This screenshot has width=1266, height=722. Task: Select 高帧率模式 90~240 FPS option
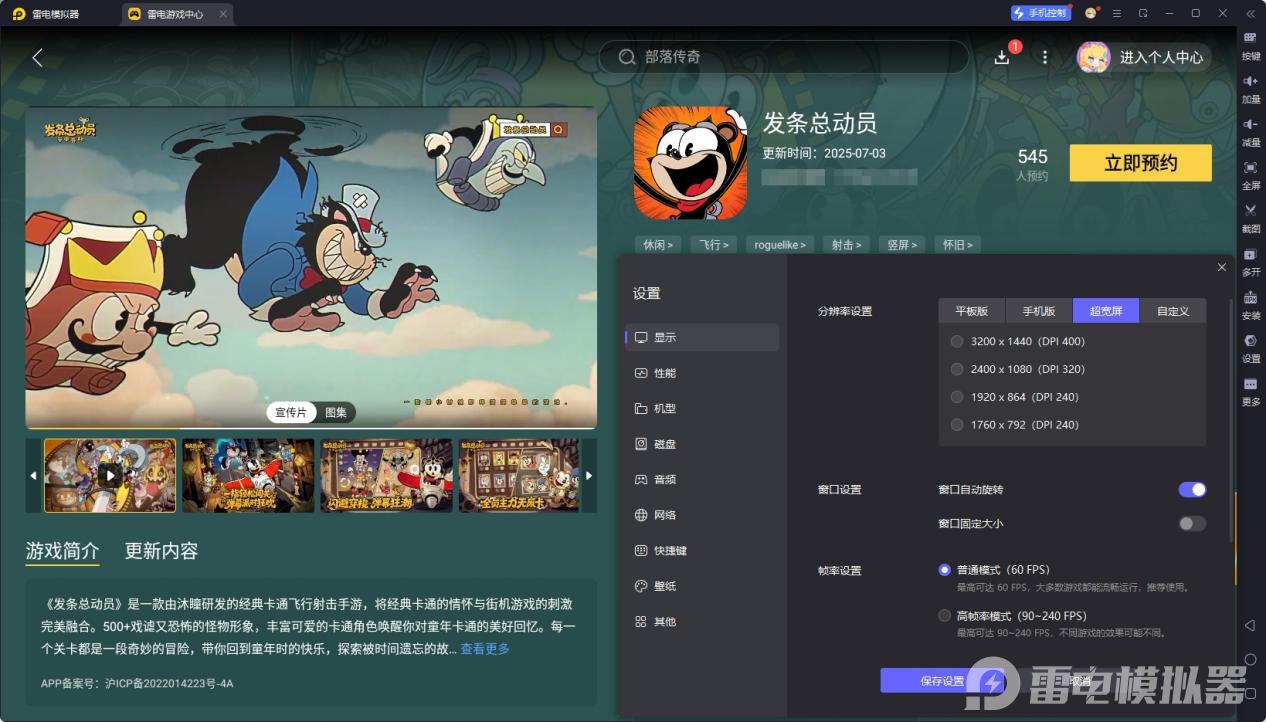point(944,616)
